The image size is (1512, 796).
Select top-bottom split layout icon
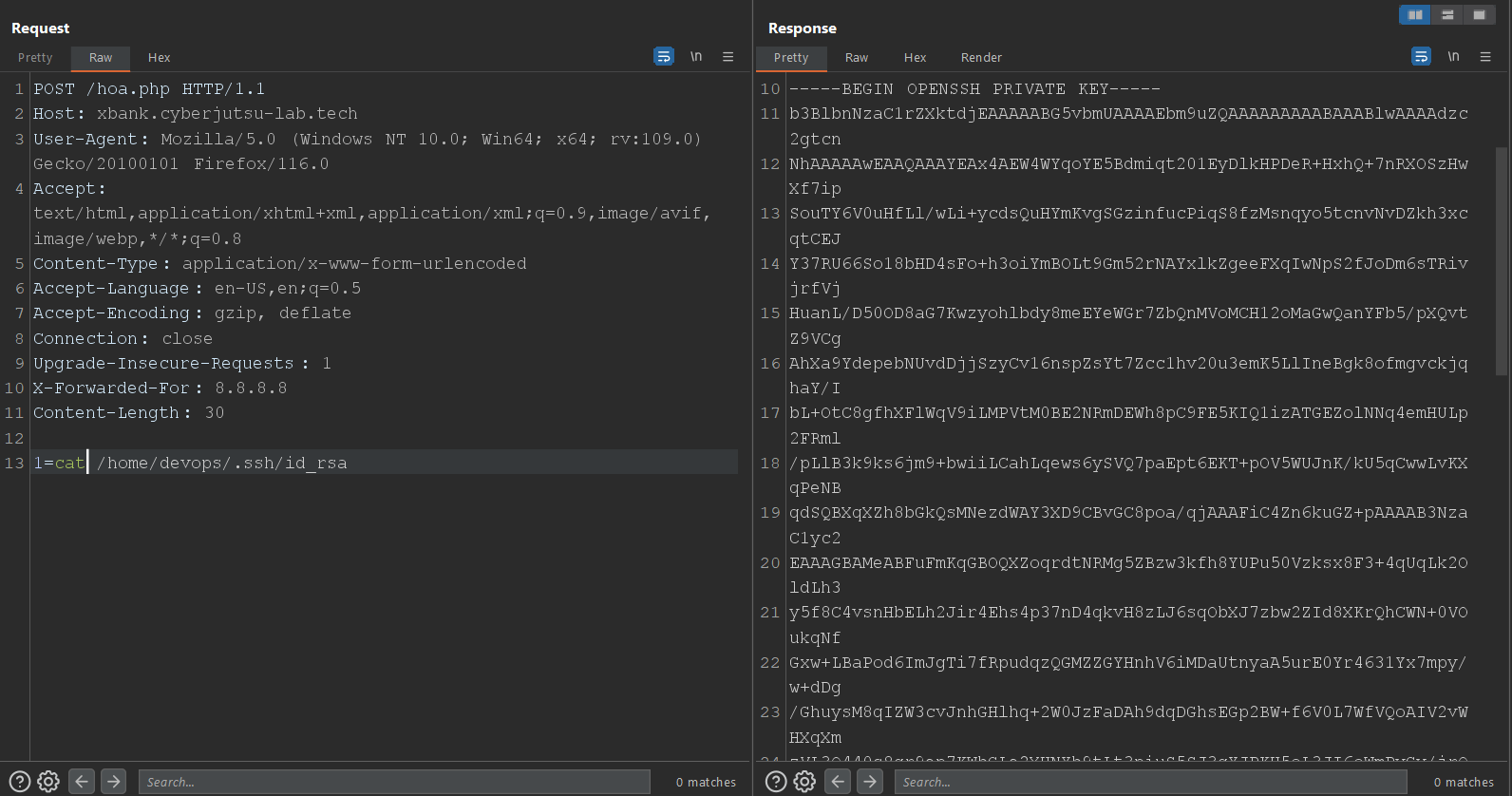click(x=1447, y=14)
